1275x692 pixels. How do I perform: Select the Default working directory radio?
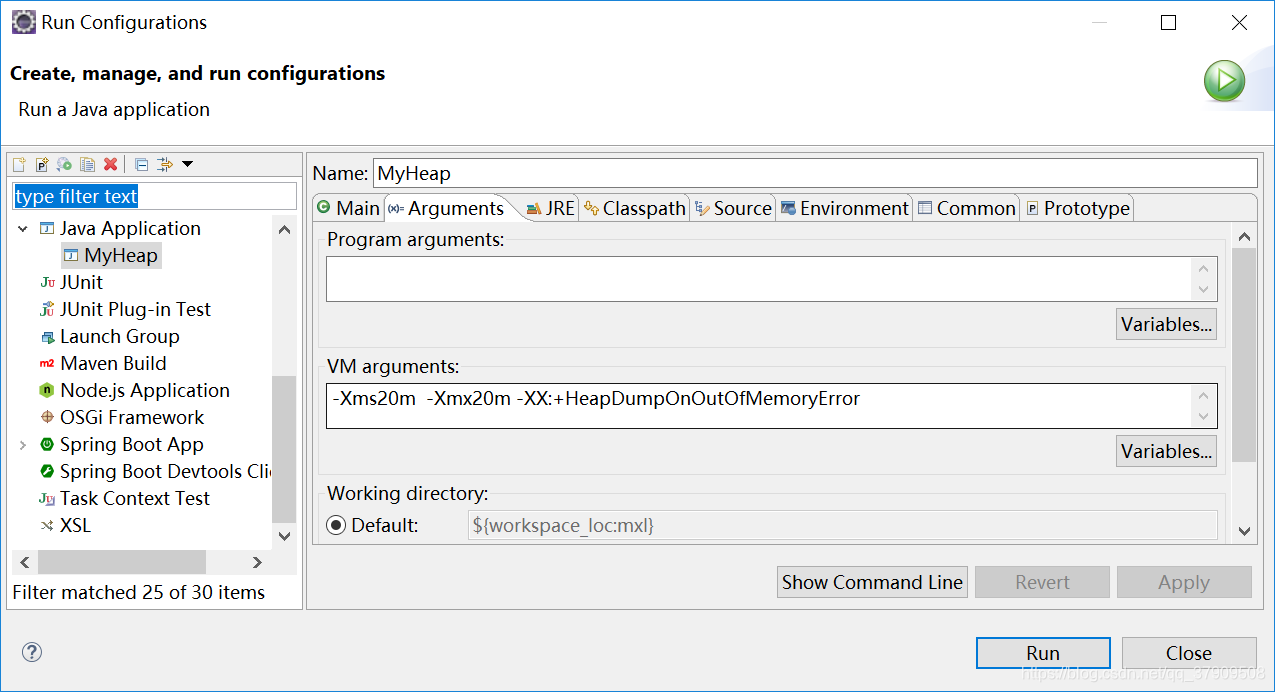click(336, 526)
